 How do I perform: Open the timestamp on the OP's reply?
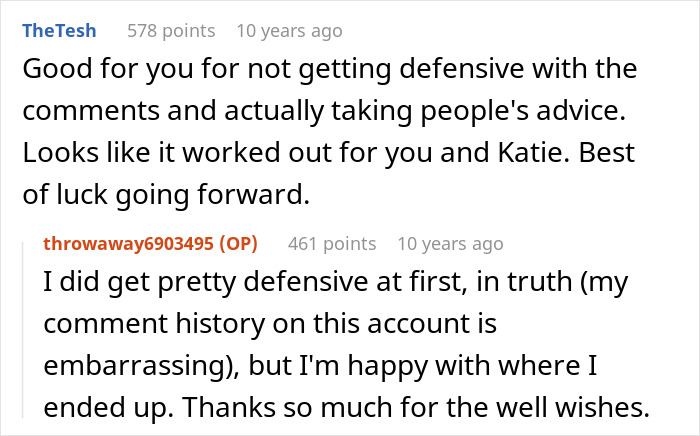pos(450,243)
